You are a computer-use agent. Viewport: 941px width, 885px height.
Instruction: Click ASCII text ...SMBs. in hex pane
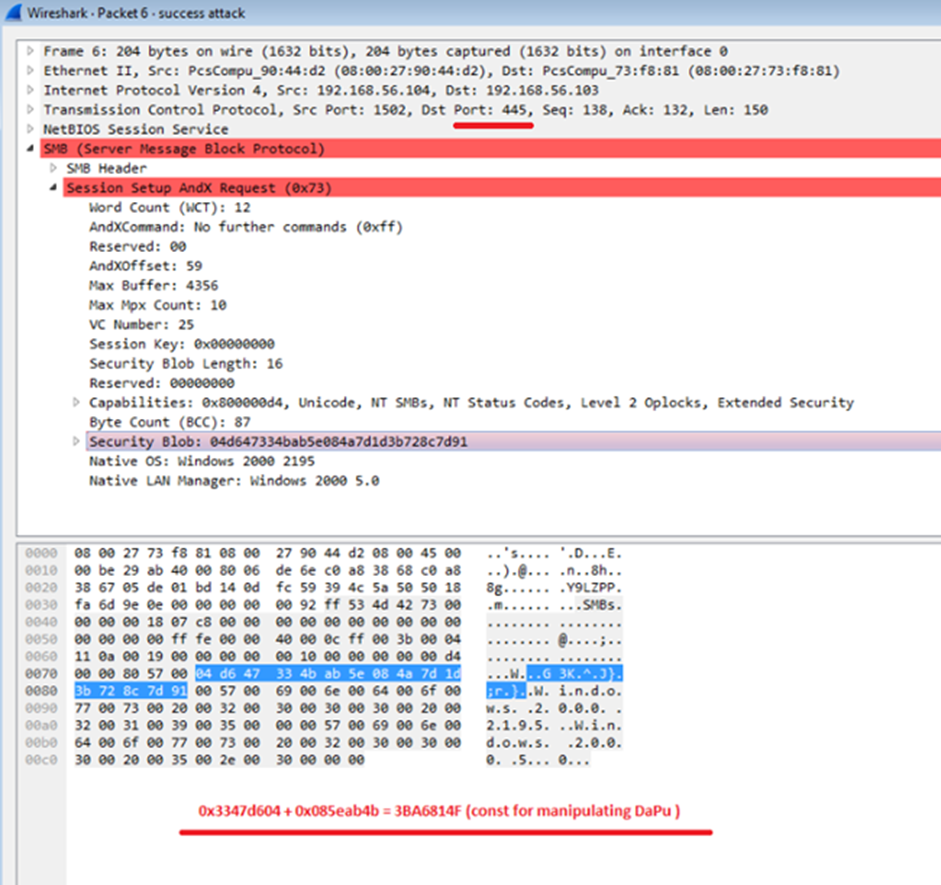pos(591,605)
